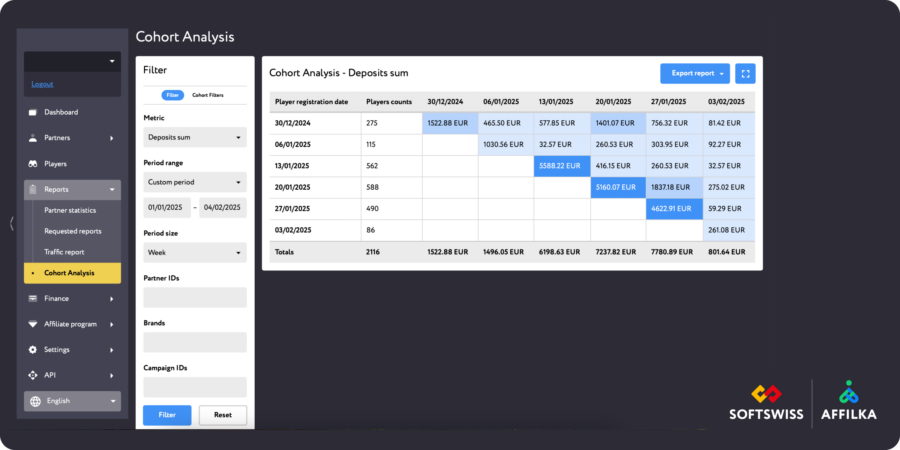Click the Export report button

tap(694, 73)
